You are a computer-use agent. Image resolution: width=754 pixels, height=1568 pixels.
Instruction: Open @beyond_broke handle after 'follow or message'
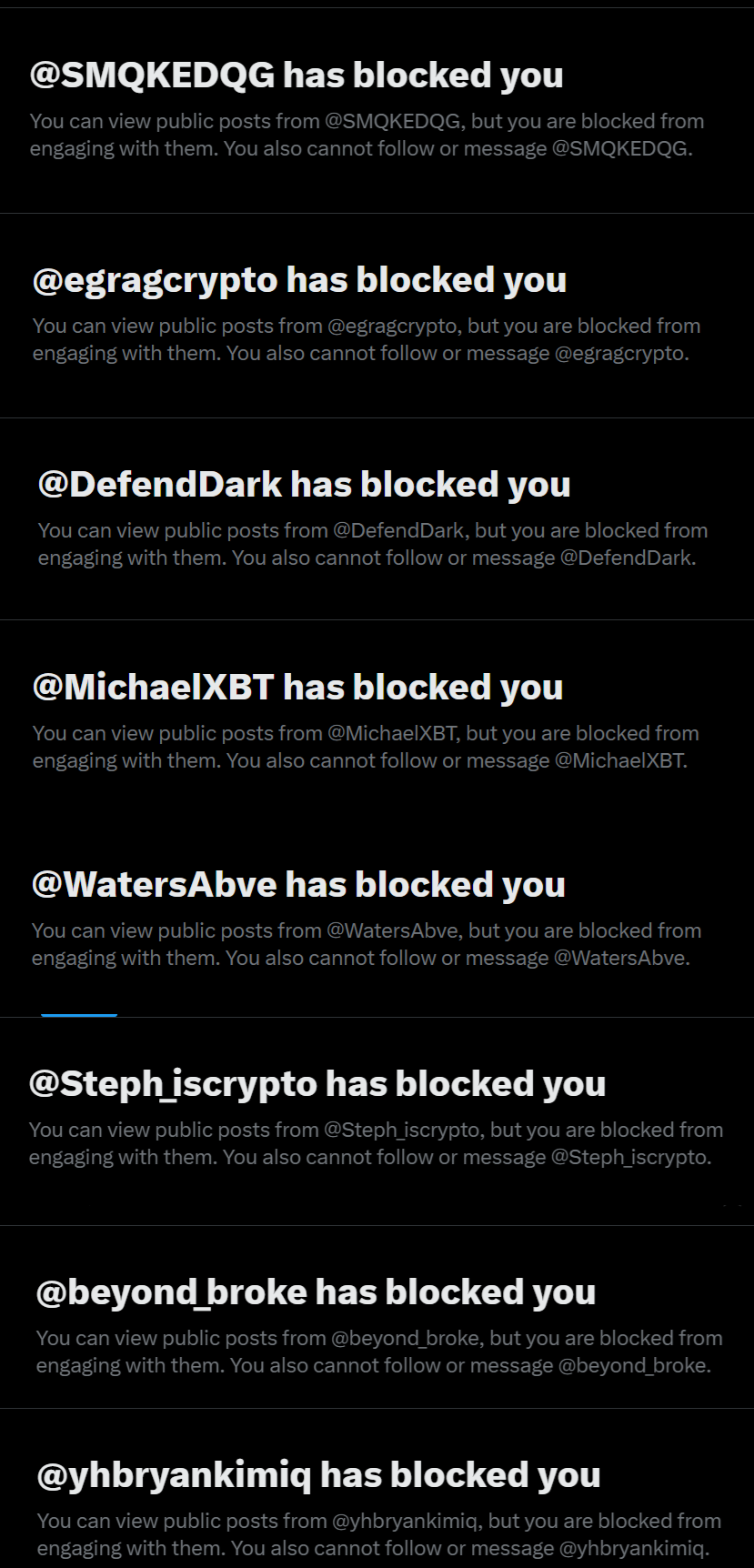point(632,1366)
